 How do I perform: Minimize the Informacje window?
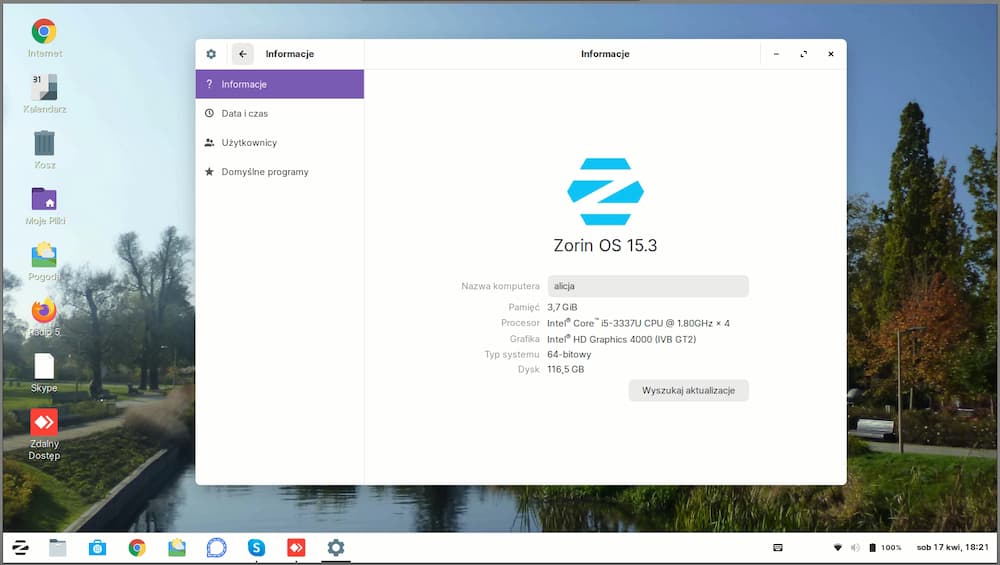click(x=776, y=54)
